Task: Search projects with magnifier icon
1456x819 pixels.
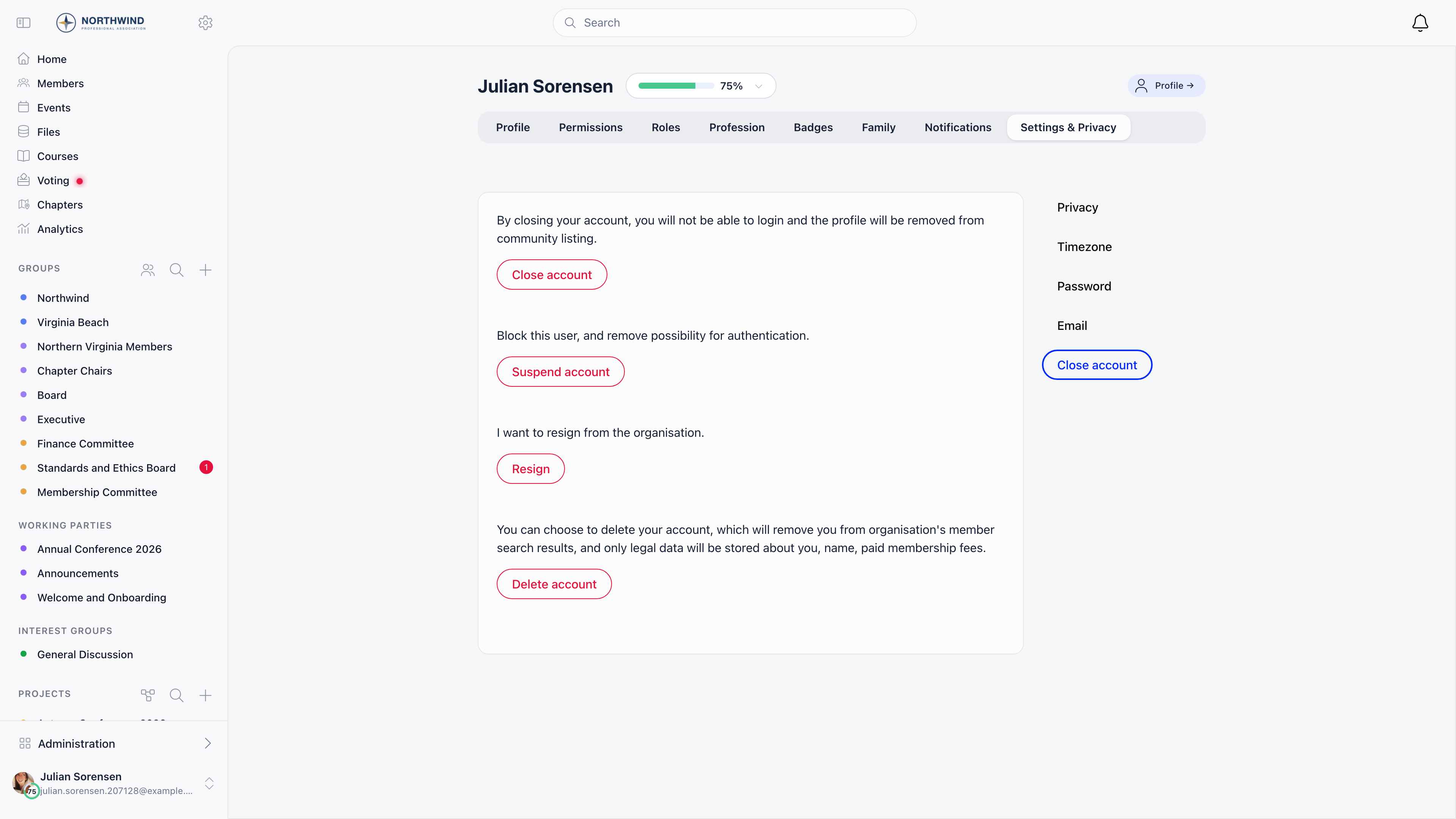Action: (x=176, y=695)
